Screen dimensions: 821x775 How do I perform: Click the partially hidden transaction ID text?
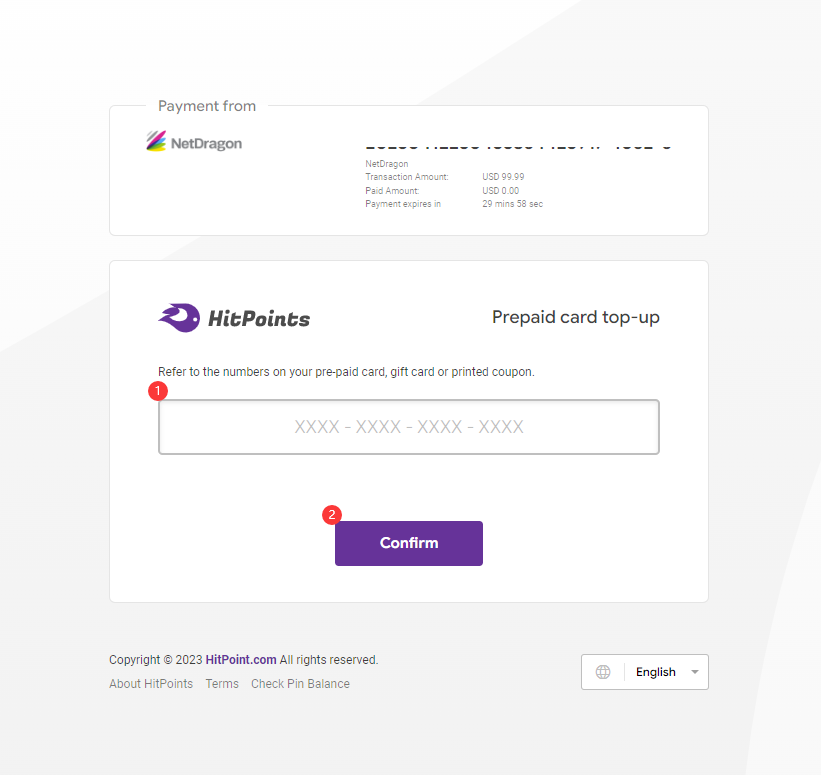pos(518,147)
